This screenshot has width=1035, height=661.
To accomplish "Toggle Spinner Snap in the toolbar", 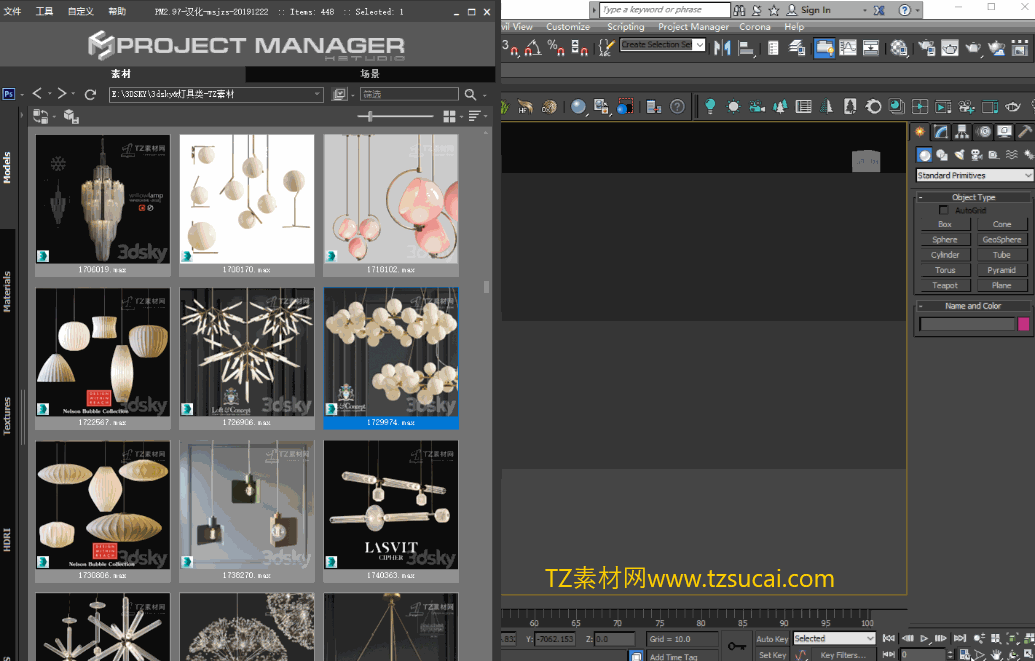I will 580,48.
